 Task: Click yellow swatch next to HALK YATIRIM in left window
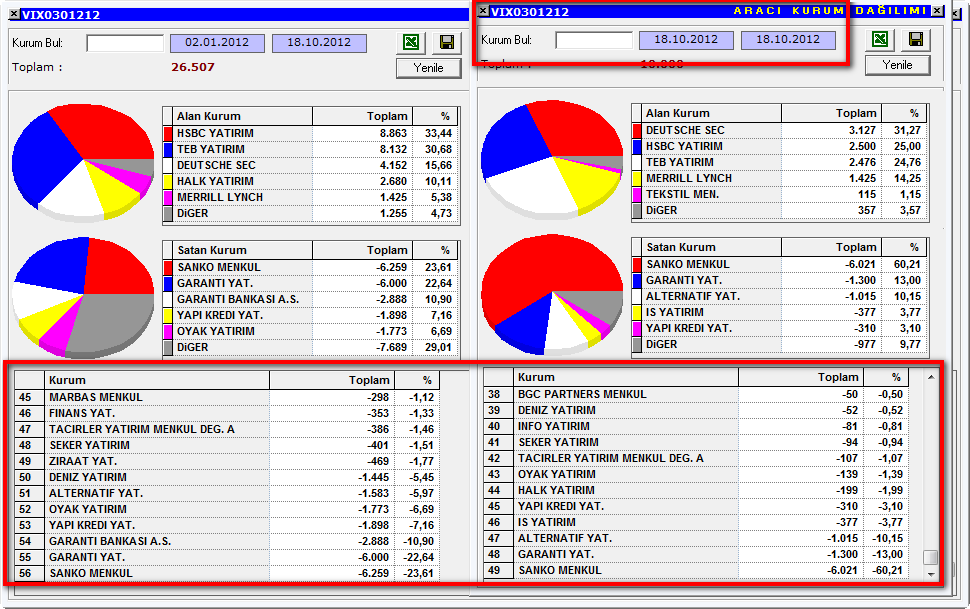pyautogui.click(x=168, y=181)
